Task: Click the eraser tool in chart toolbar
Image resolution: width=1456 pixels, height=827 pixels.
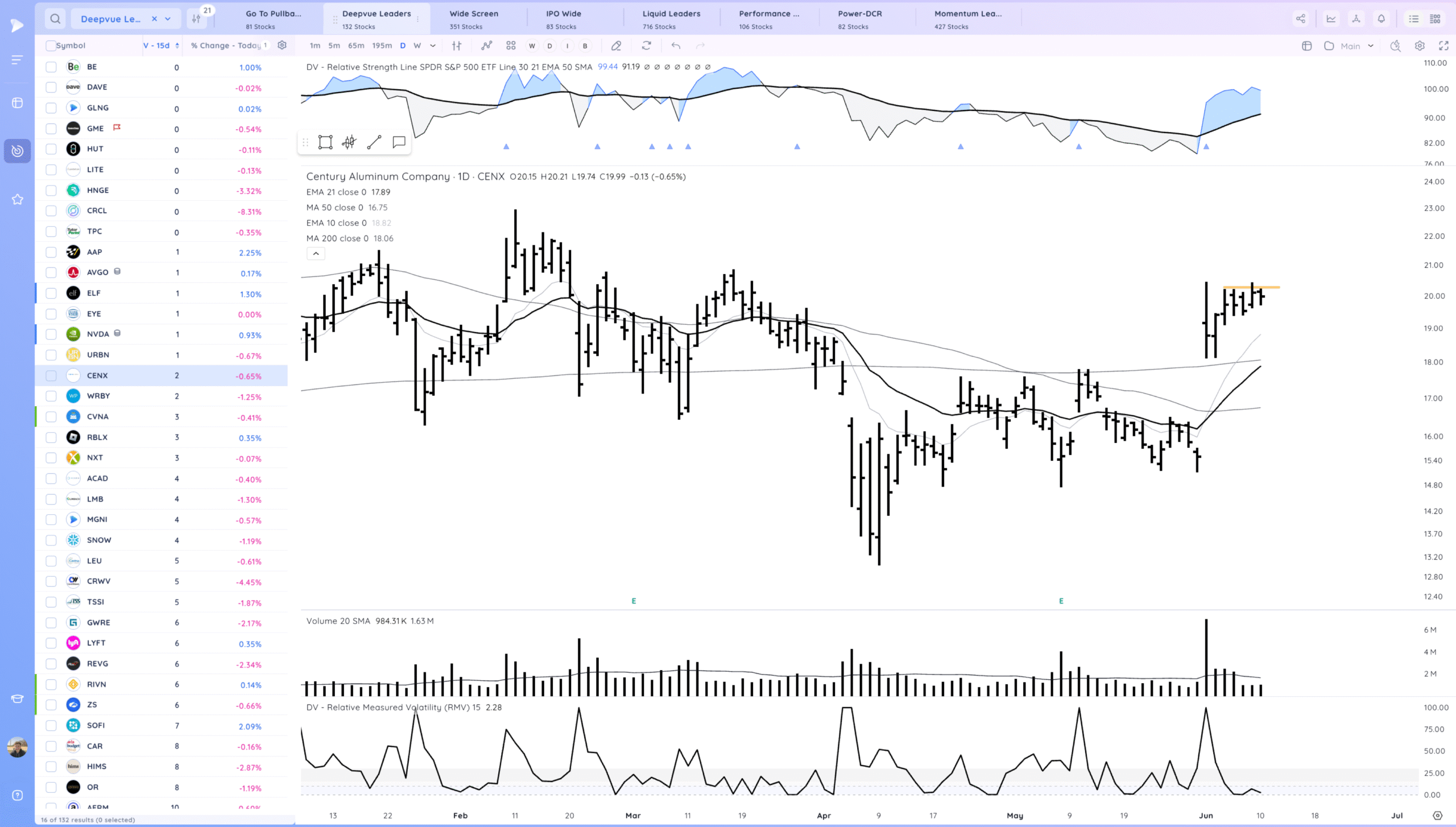Action: [x=616, y=46]
